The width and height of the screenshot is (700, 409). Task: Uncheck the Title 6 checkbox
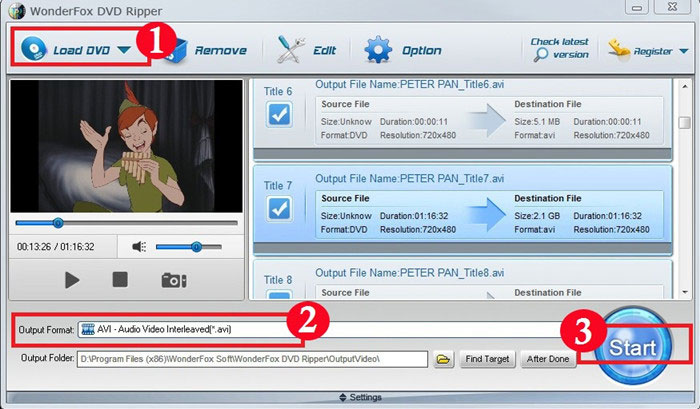(279, 115)
